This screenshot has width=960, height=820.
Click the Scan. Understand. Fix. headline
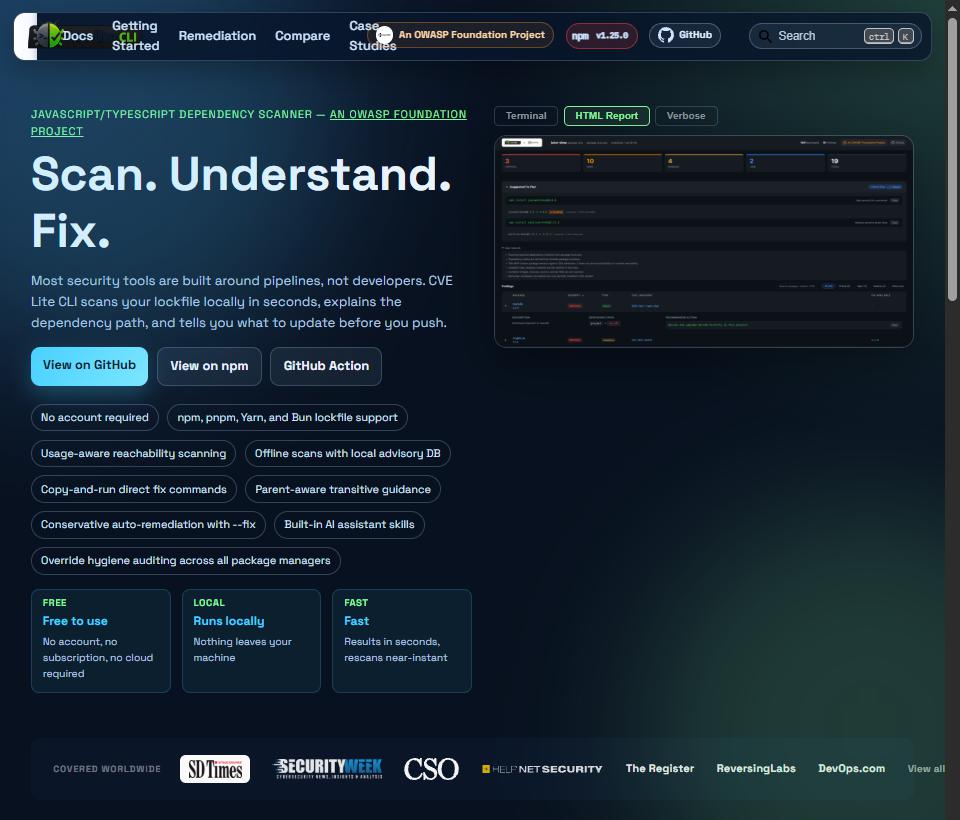[242, 202]
